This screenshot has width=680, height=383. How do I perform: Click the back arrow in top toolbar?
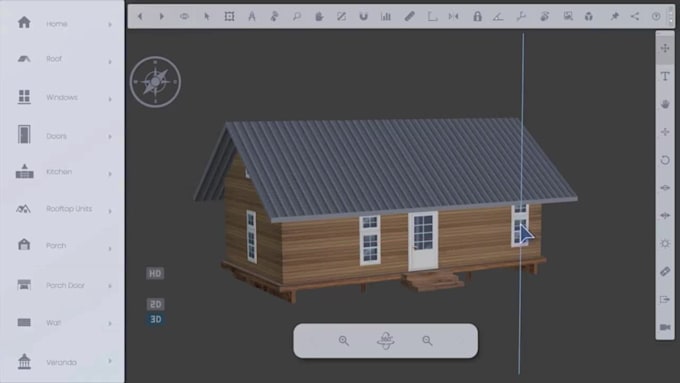coord(140,16)
